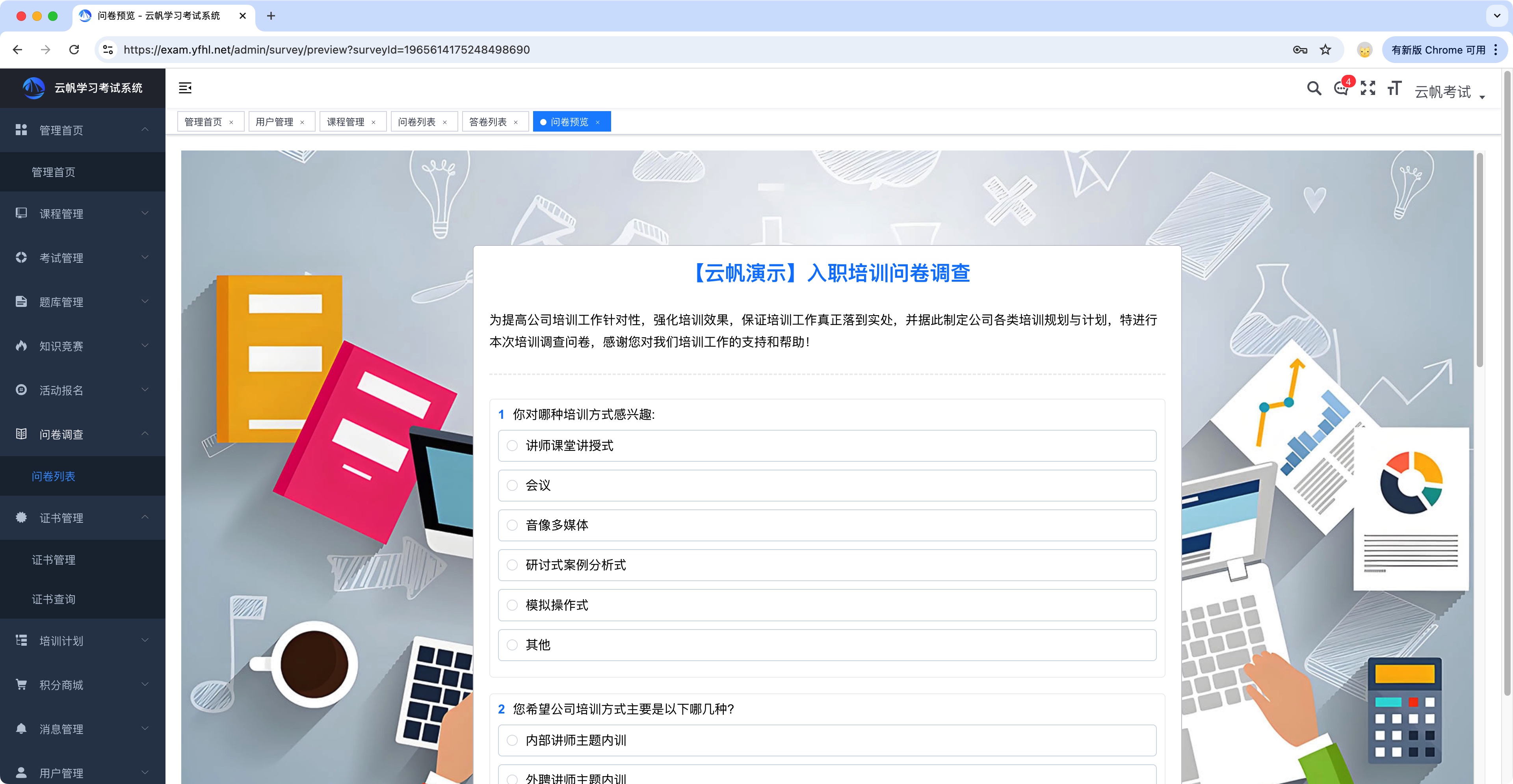
Task: Choose the 音像多媒体 radio option
Action: click(x=512, y=525)
